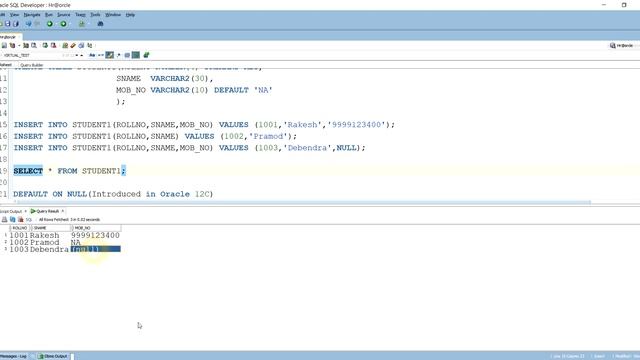Open the SQL Worksheet toolbar icon

pyautogui.click(x=82, y=24)
